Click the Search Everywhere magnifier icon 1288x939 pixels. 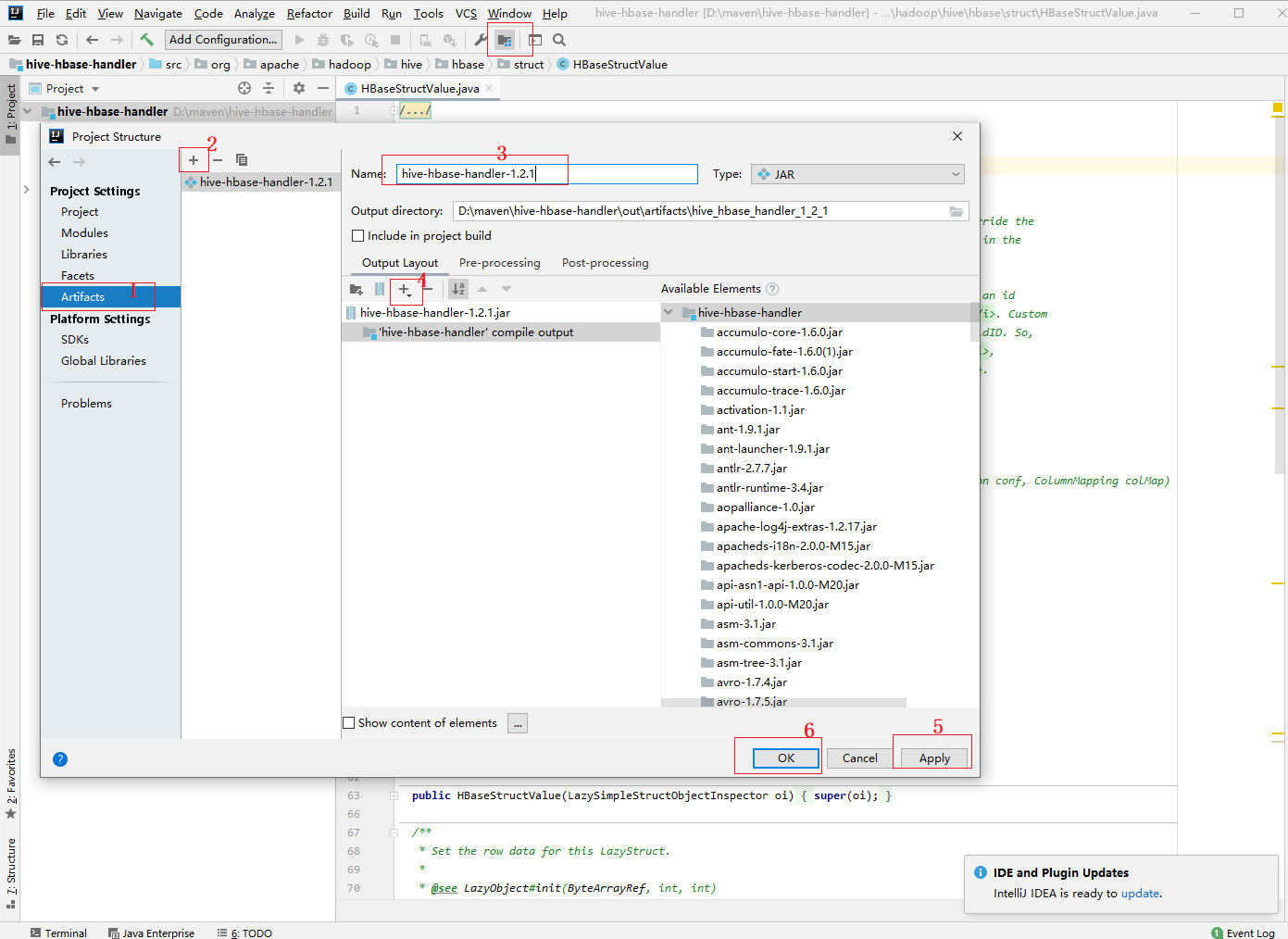(x=559, y=40)
